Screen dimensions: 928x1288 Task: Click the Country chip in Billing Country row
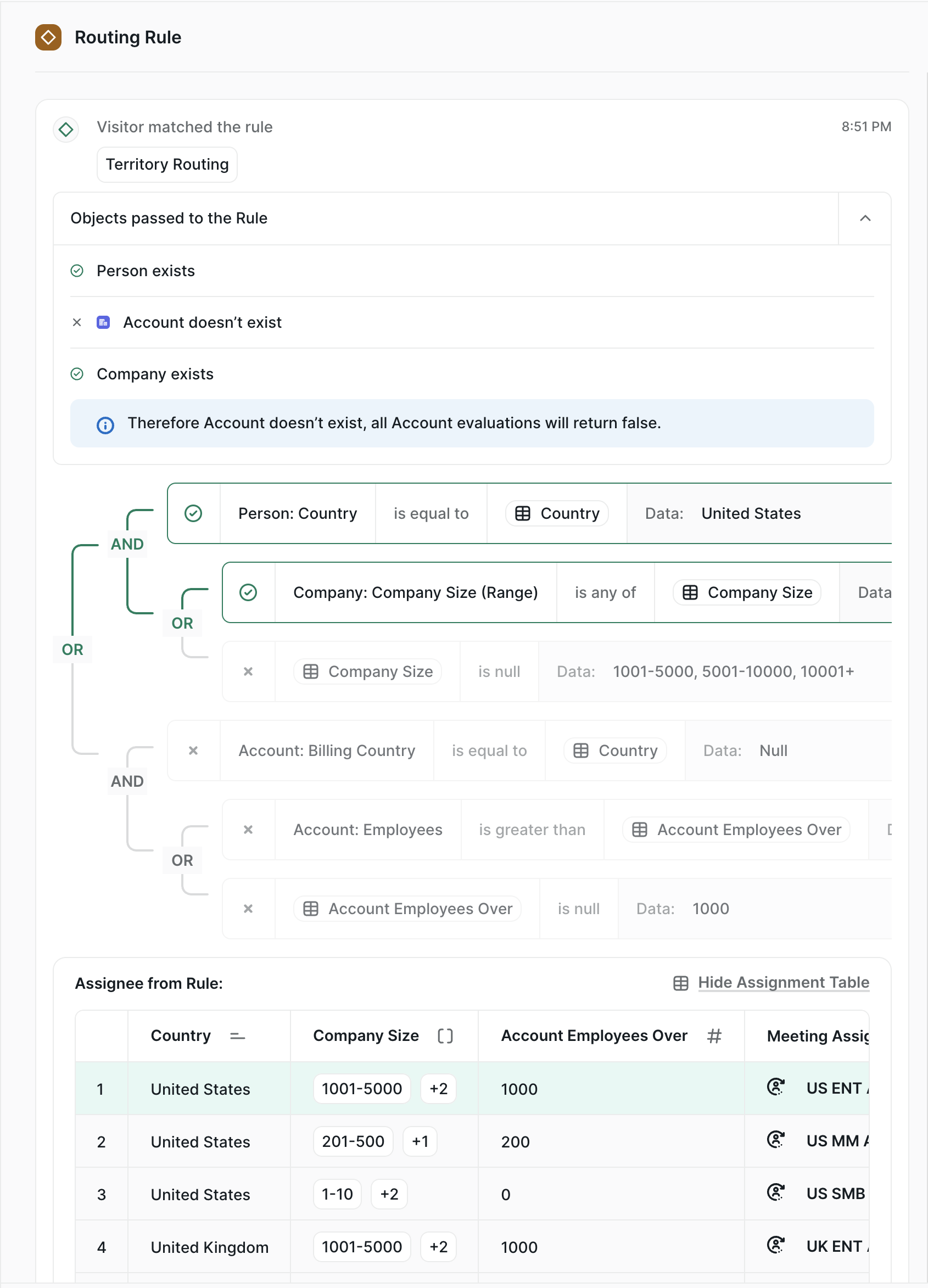click(615, 750)
